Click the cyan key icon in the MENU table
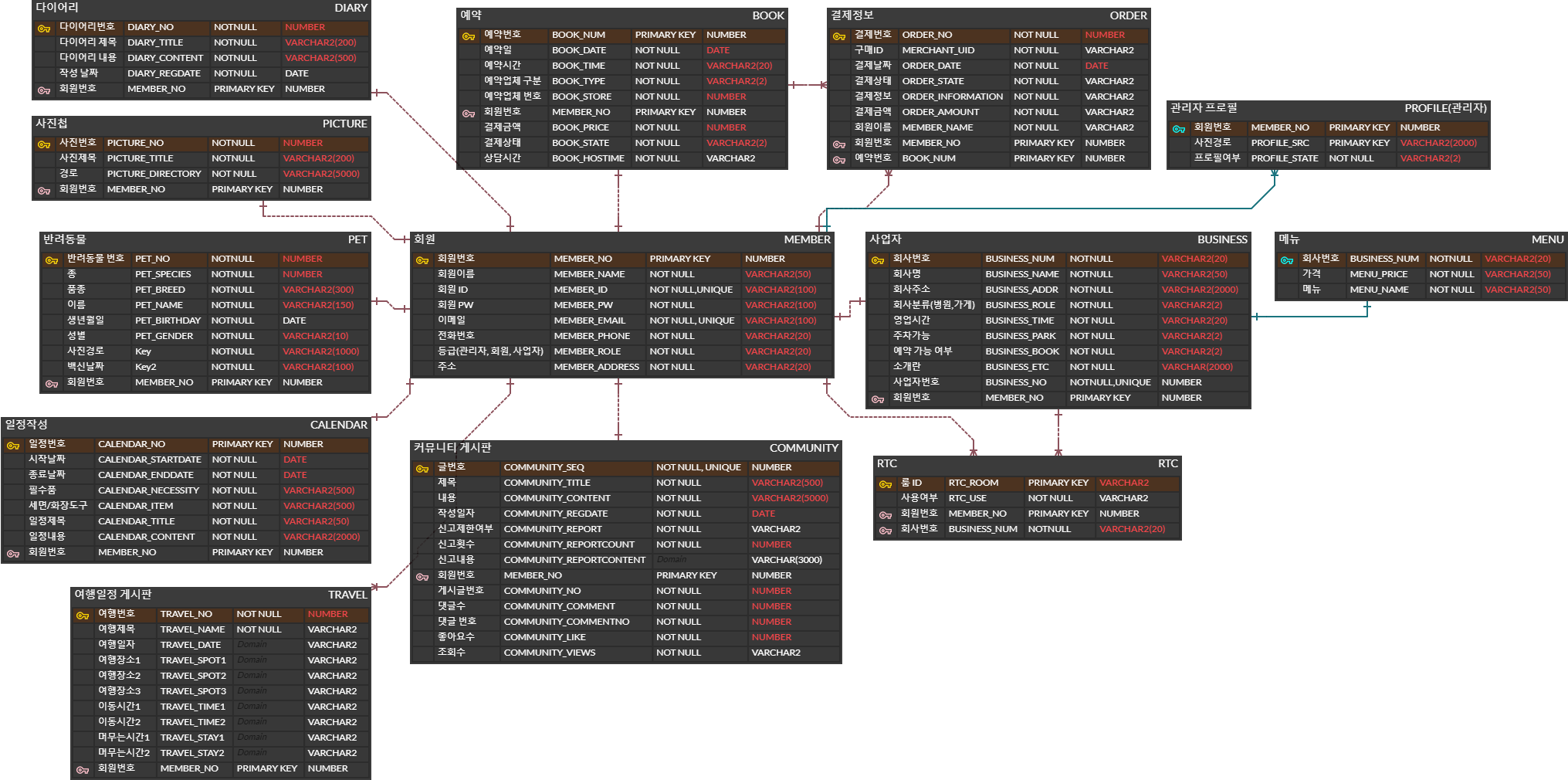This screenshot has height=780, width=1568. pyautogui.click(x=1287, y=259)
